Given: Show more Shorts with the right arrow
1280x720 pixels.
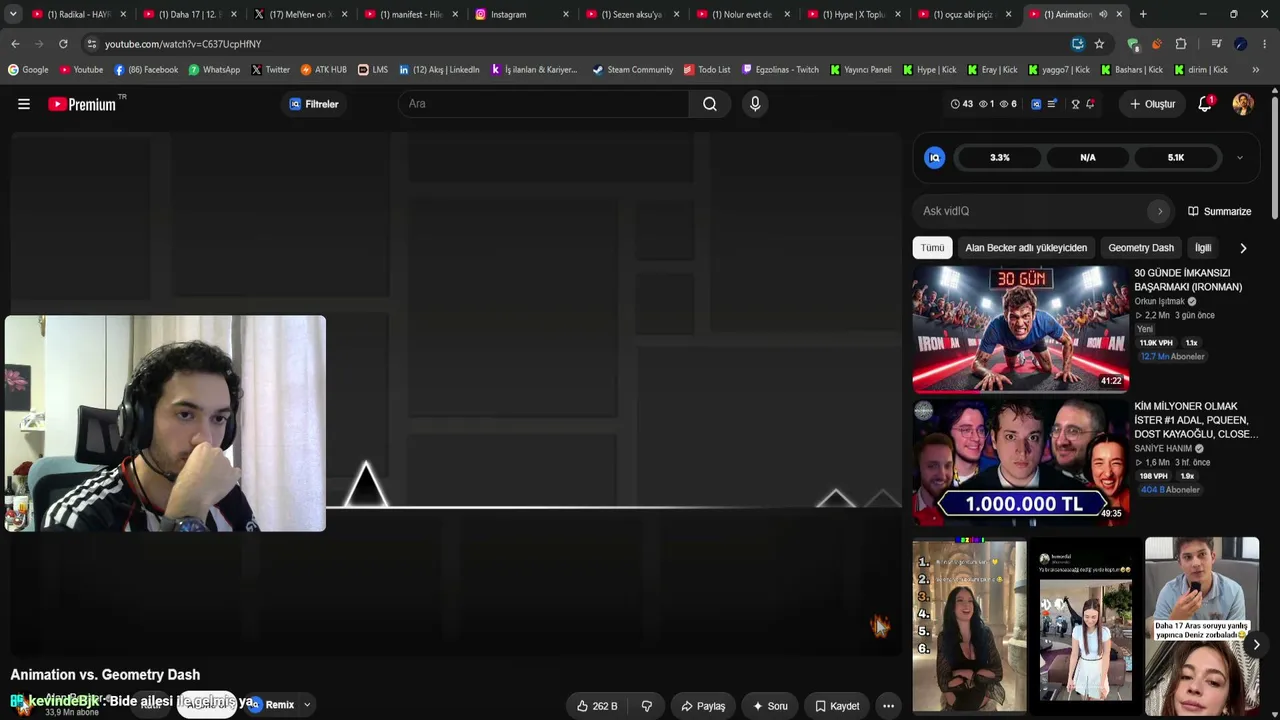Looking at the screenshot, I should click(x=1256, y=645).
